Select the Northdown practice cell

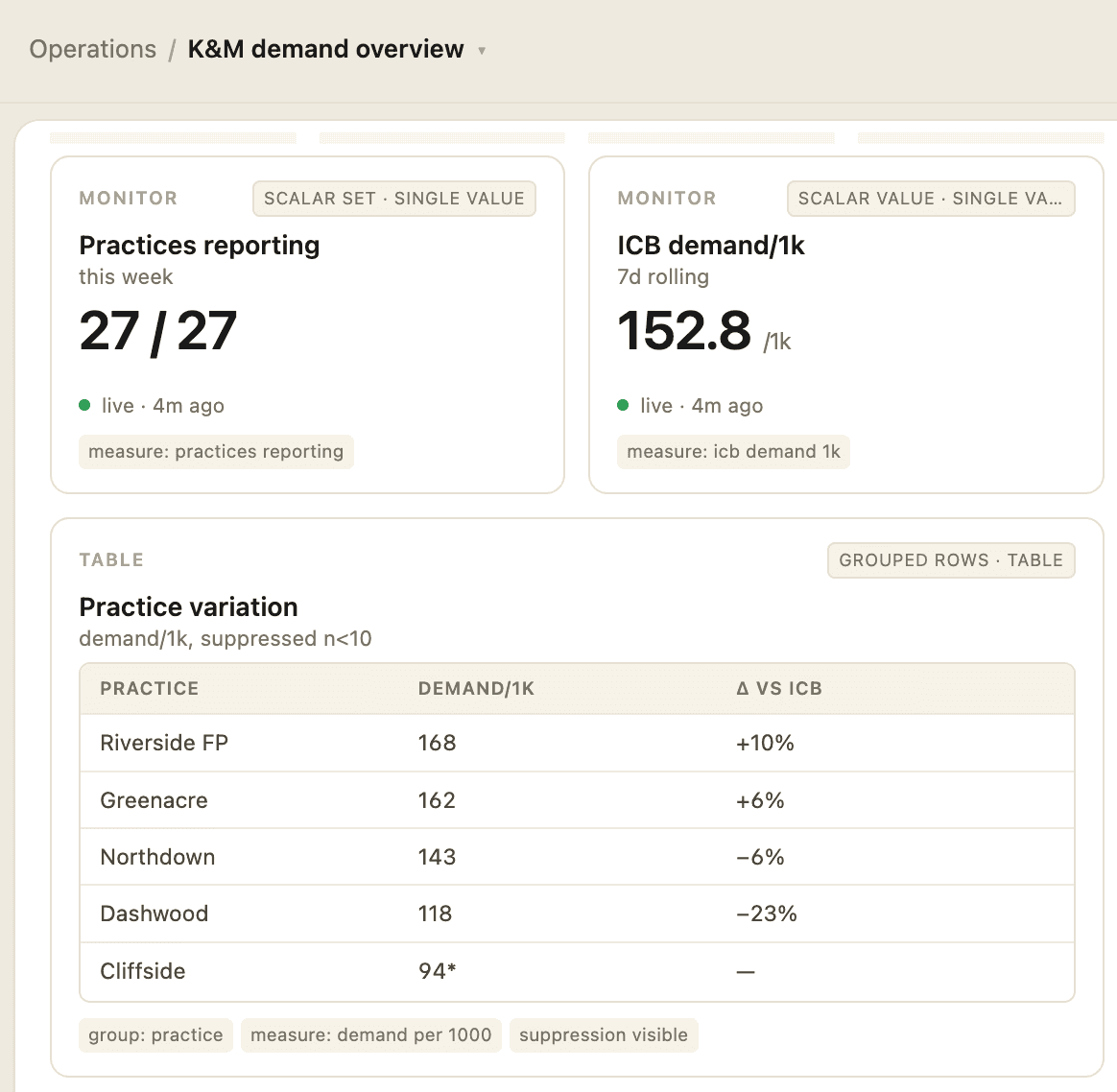point(157,857)
